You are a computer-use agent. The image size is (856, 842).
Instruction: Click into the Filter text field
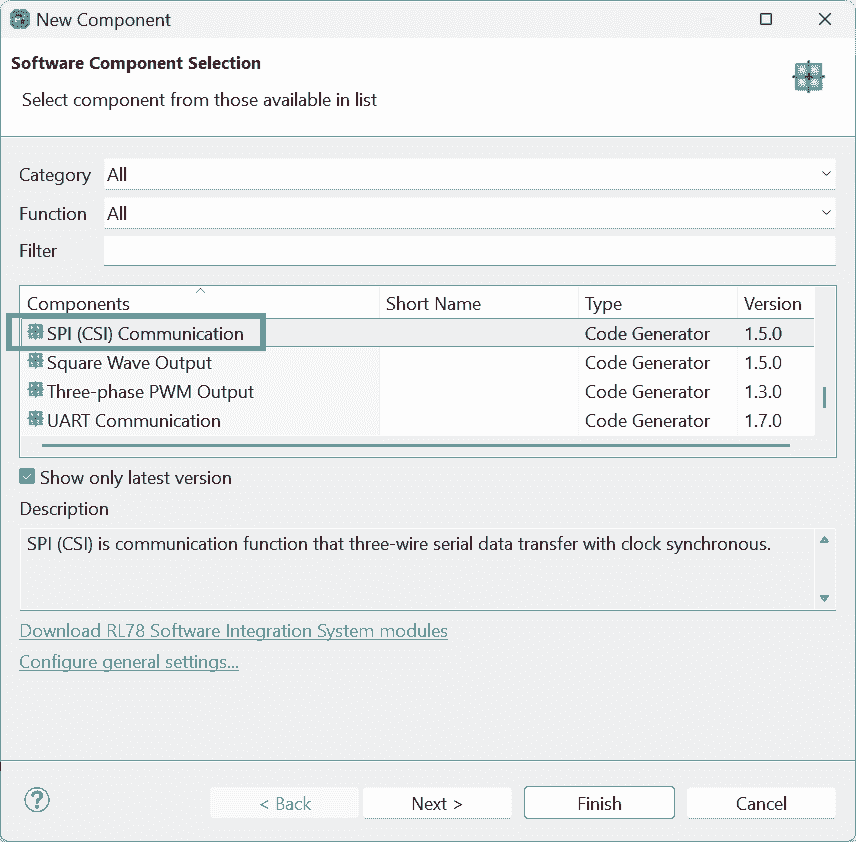coord(469,251)
